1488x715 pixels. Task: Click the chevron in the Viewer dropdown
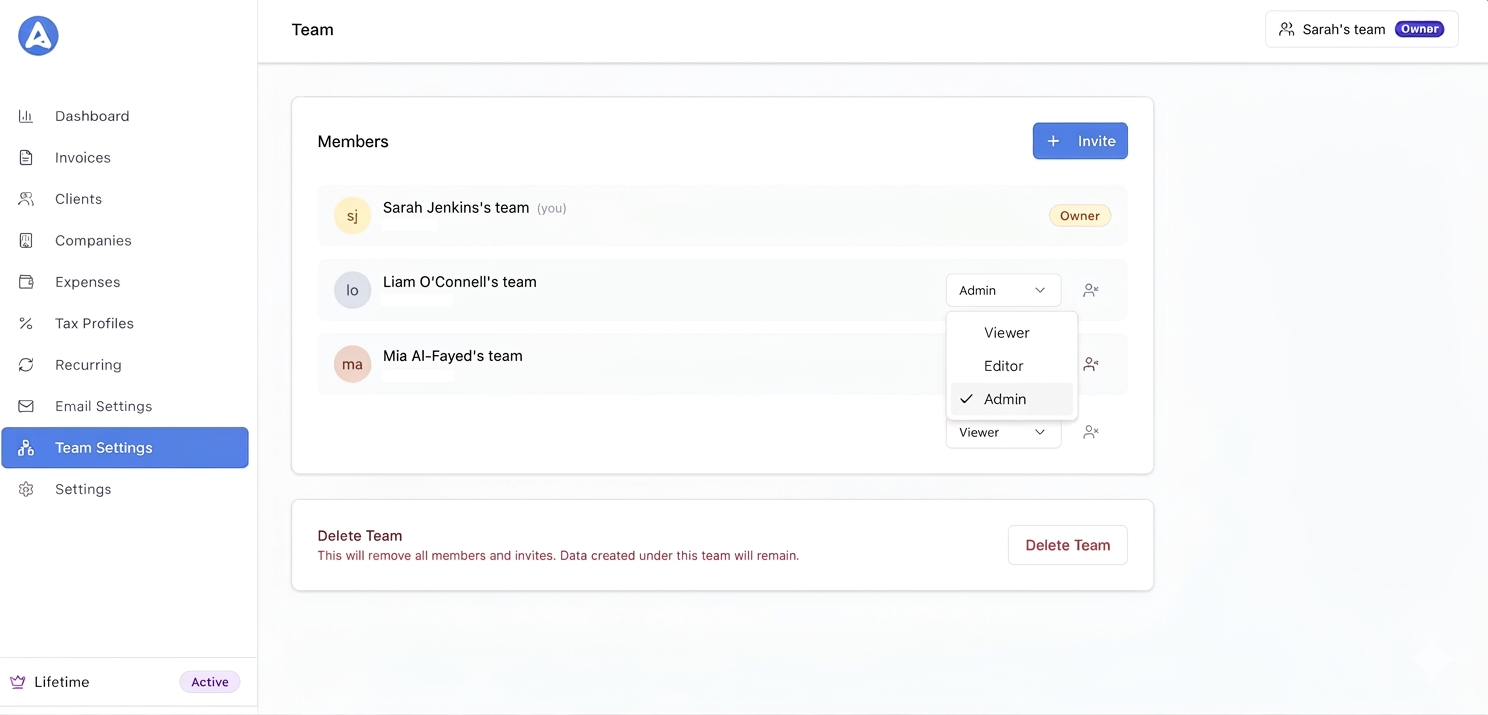(x=1040, y=432)
